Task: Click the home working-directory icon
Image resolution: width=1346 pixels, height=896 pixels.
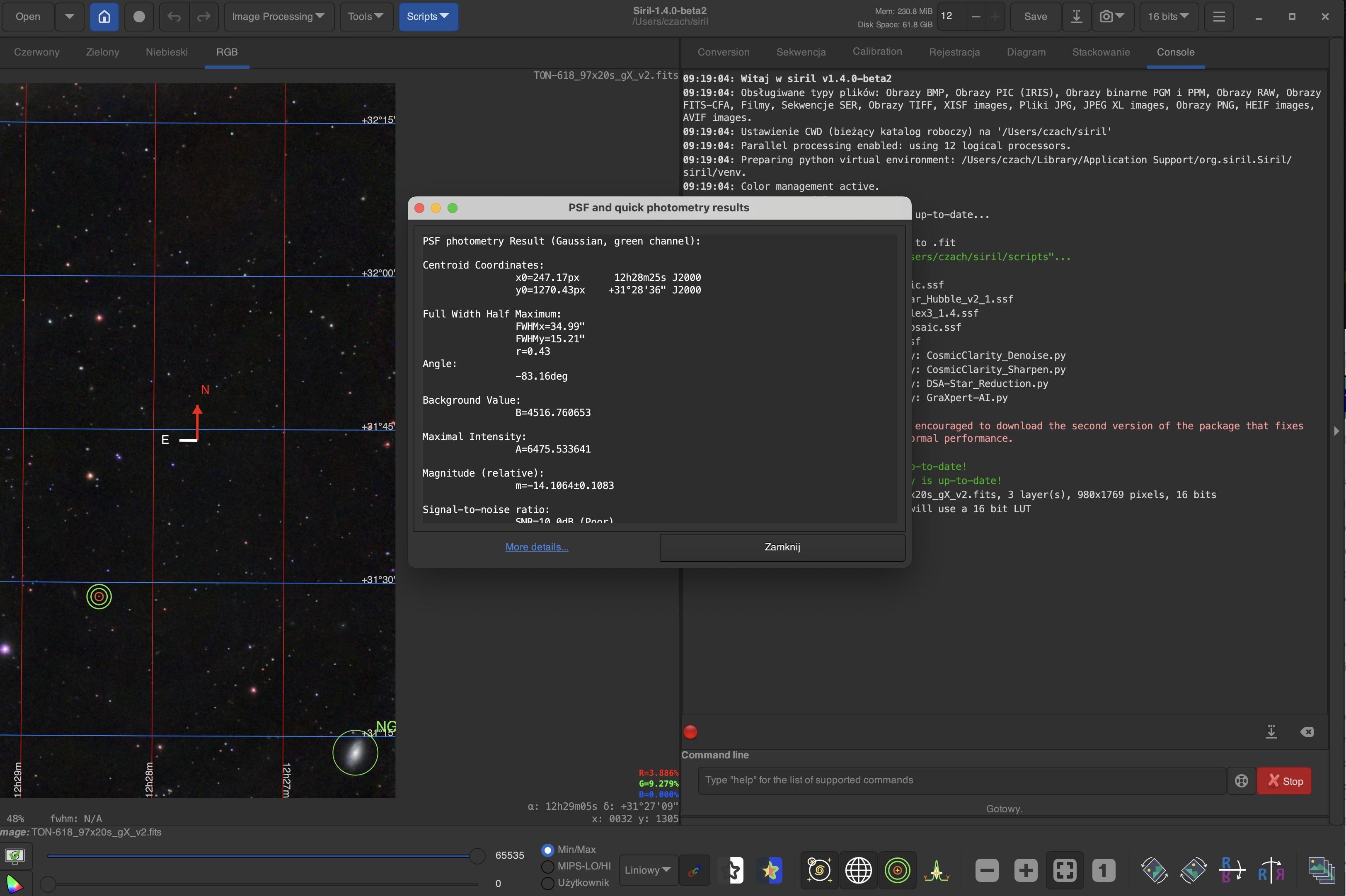Action: click(x=104, y=17)
